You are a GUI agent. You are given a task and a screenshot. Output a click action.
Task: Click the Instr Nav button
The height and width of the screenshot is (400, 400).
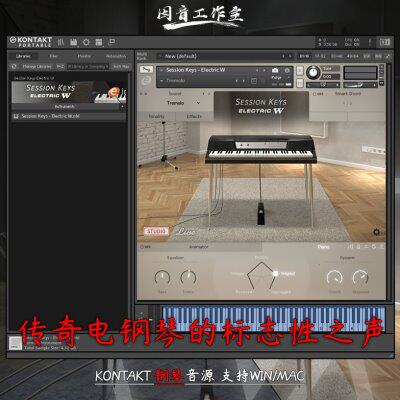[121, 66]
